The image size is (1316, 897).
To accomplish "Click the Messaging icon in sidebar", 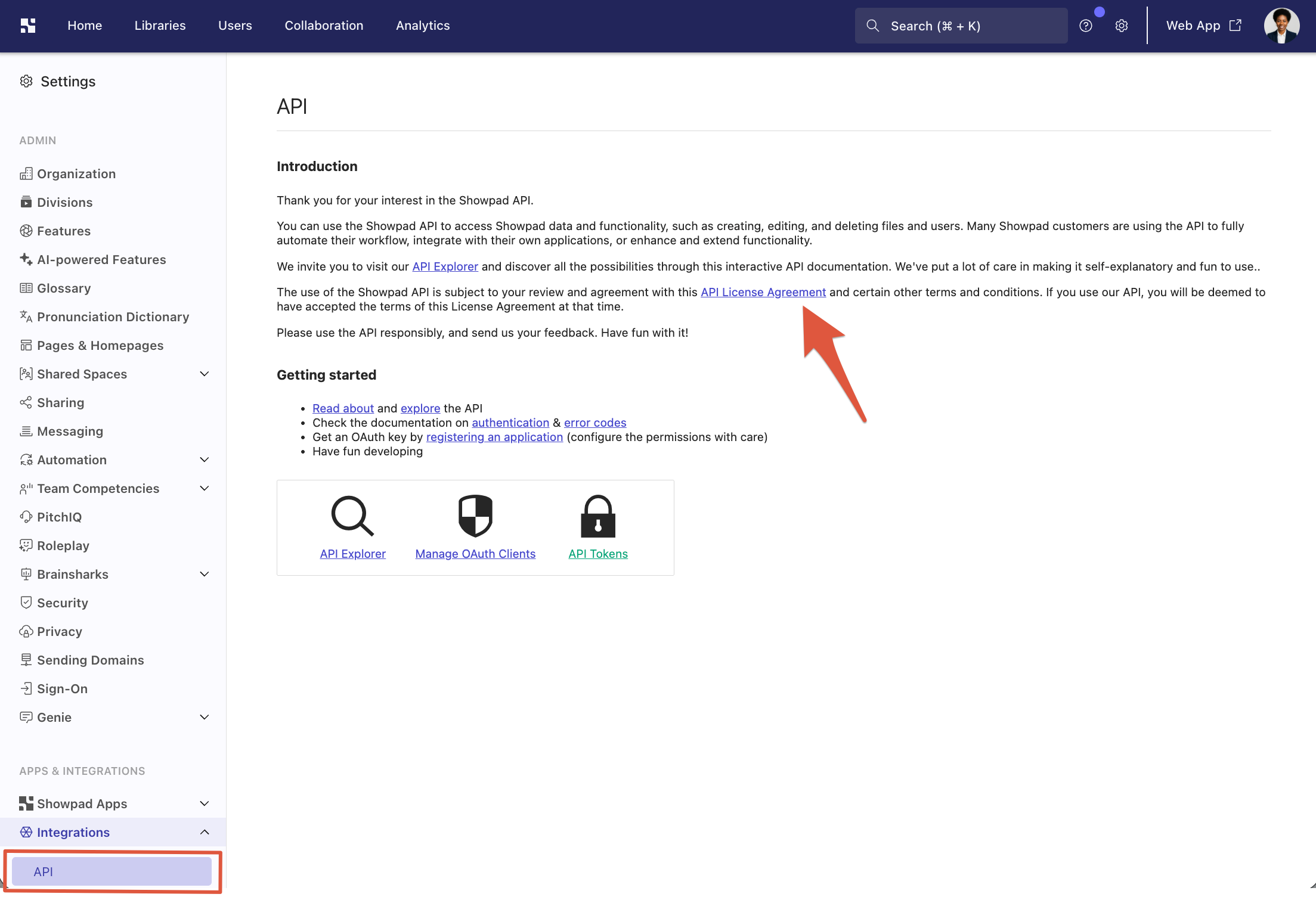I will point(26,431).
